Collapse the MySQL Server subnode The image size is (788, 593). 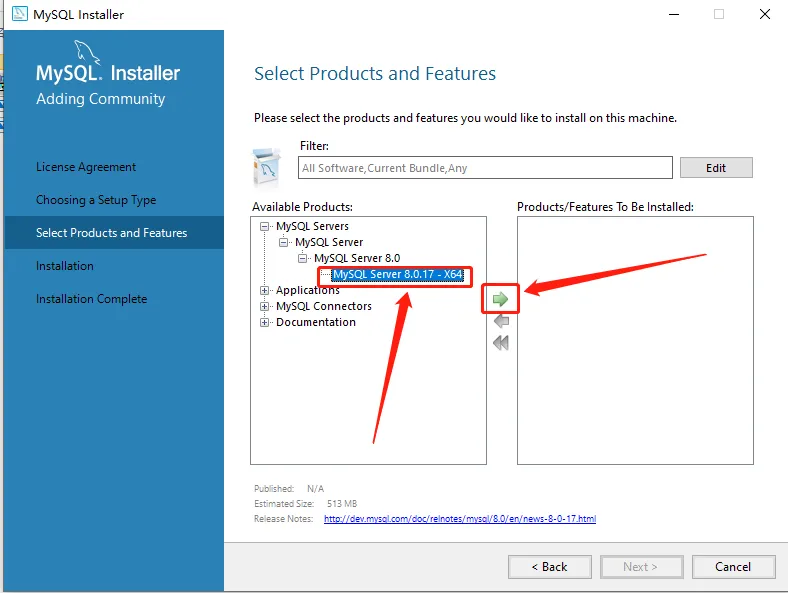(284, 242)
